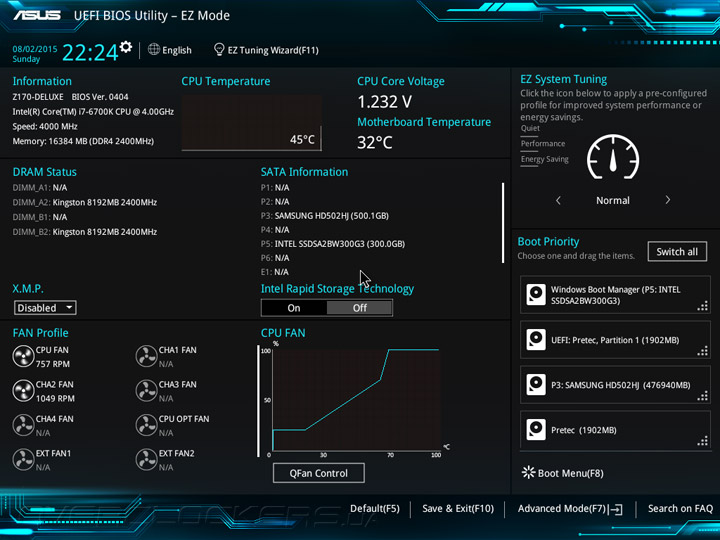
Task: Click 'Speed: 4000 MHz' line
Action: pos(45,126)
